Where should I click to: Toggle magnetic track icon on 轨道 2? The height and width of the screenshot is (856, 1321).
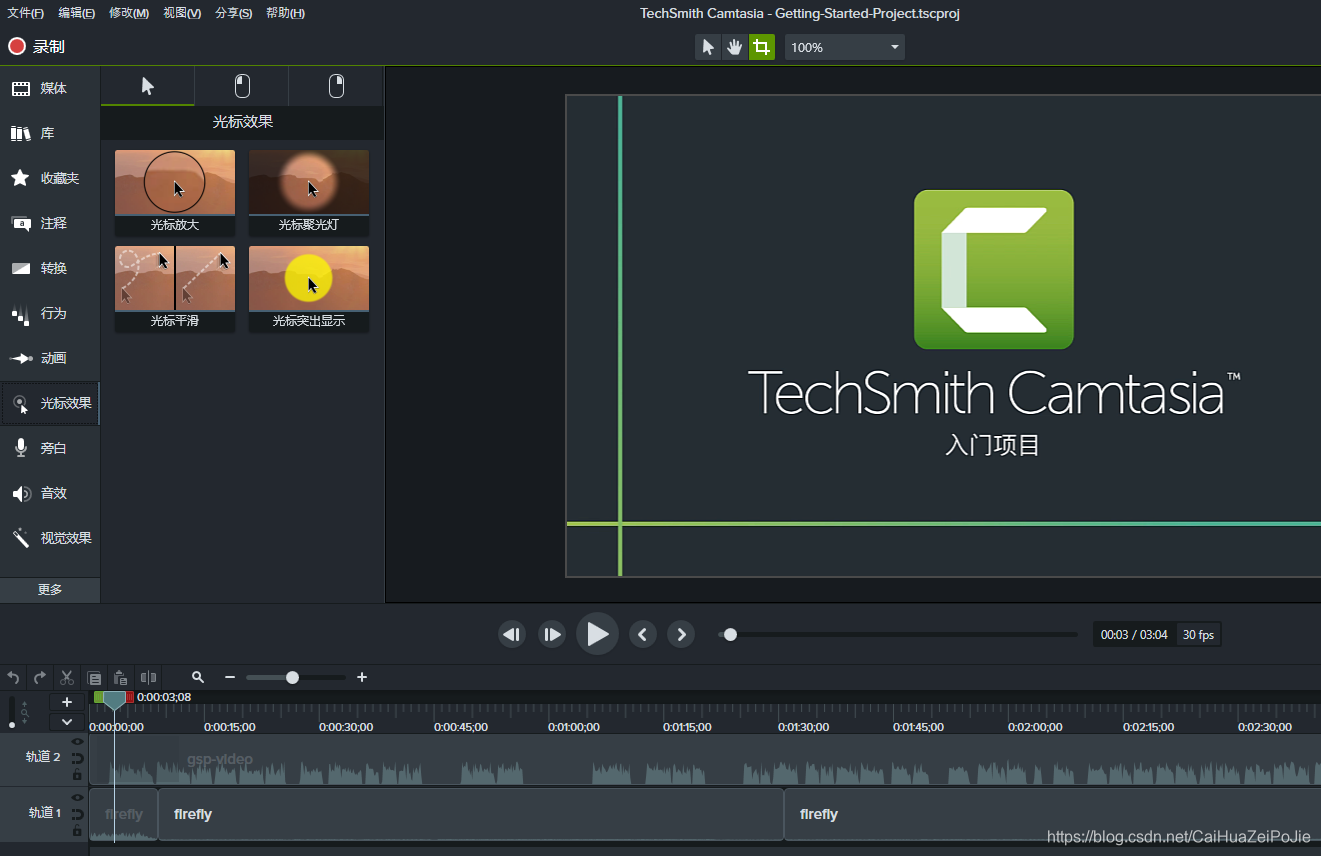tap(77, 759)
